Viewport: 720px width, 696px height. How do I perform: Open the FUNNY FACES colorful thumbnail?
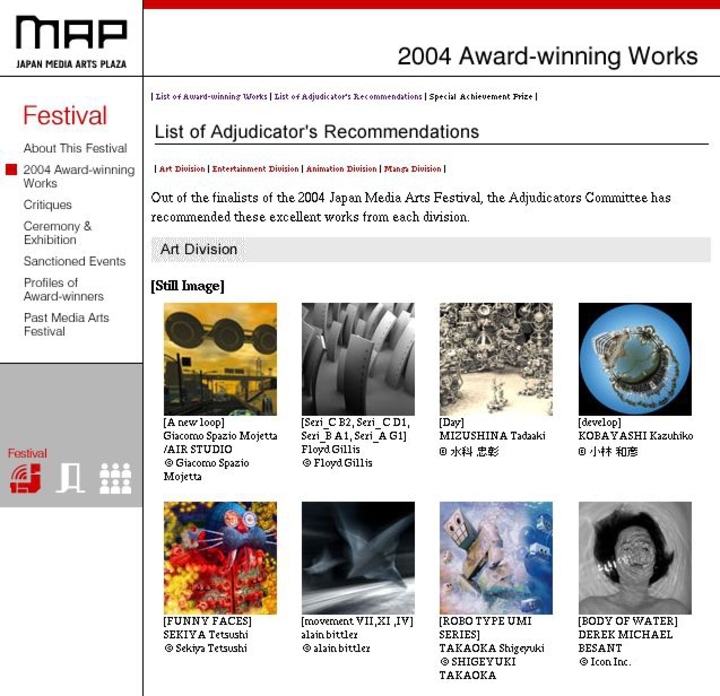220,558
